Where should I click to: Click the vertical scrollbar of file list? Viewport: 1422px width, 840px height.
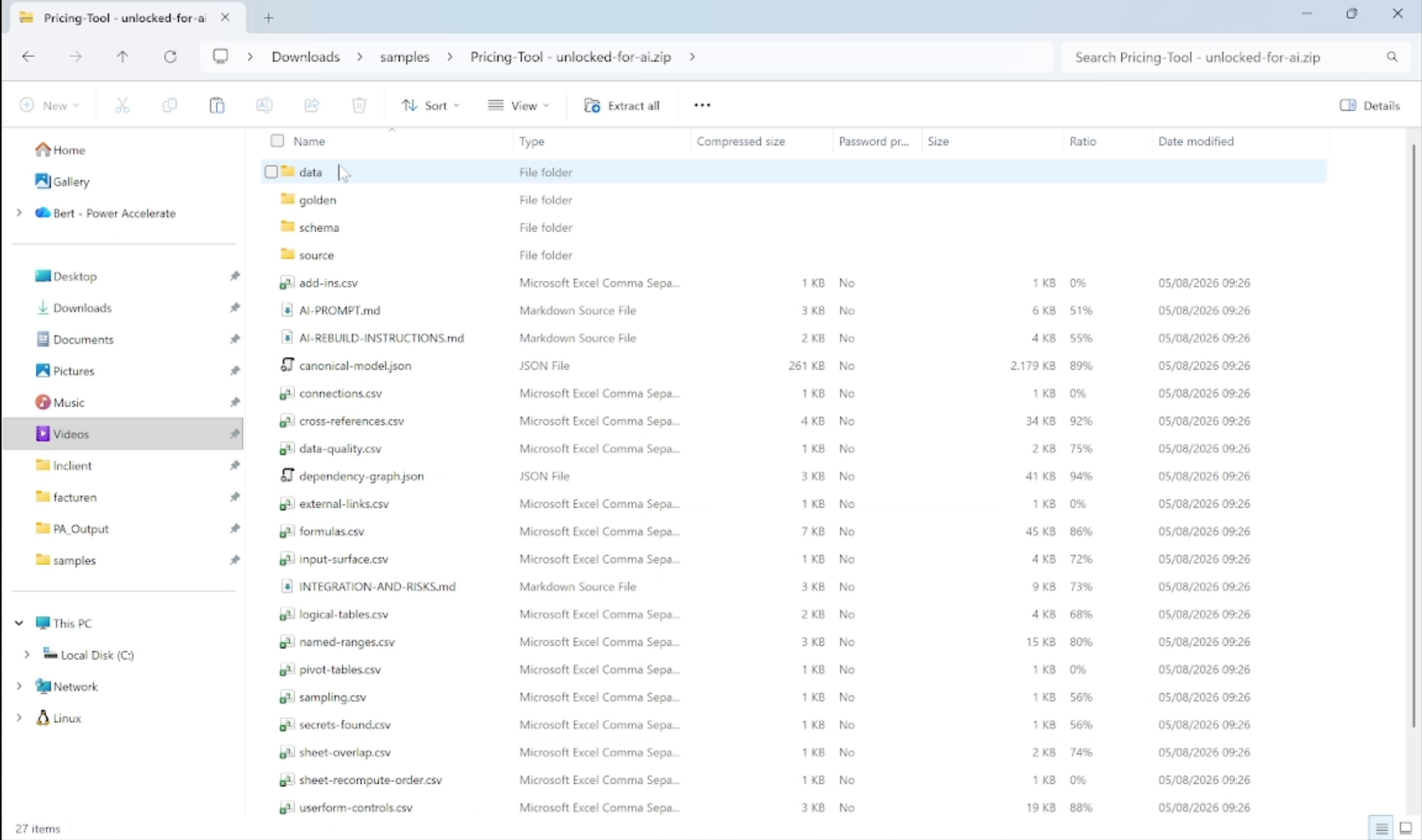[x=1414, y=436]
